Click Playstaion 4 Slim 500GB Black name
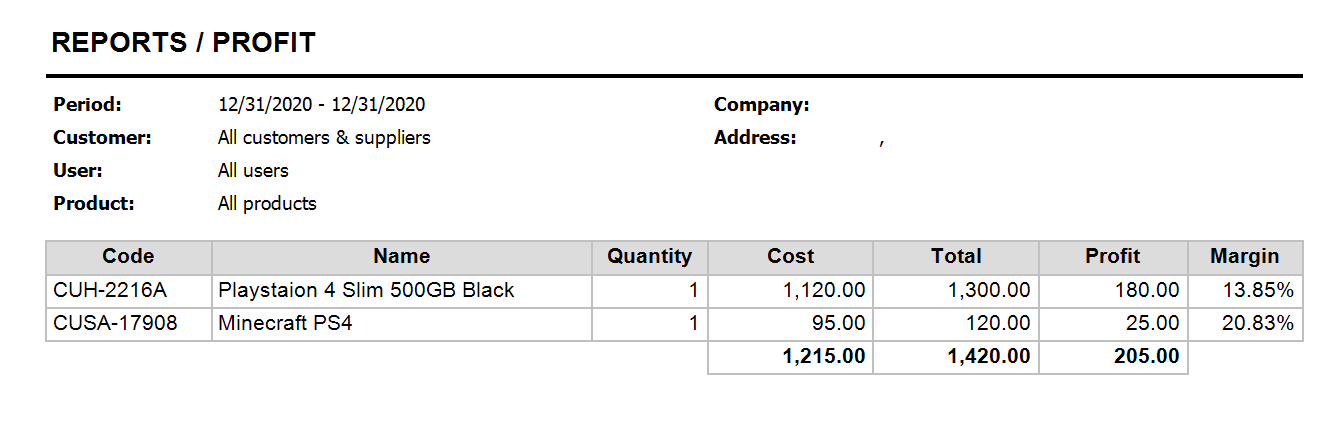The width and height of the screenshot is (1336, 421). tap(366, 291)
